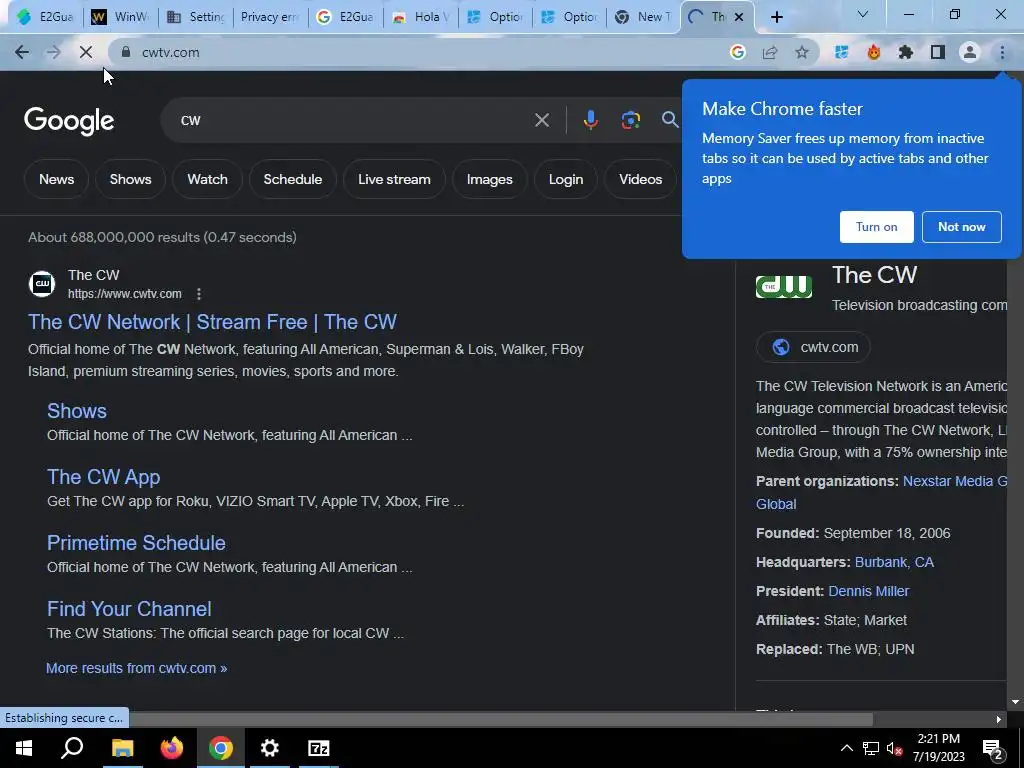Image resolution: width=1024 pixels, height=768 pixels.
Task: Bookmark this tab with the star
Action: click(802, 52)
